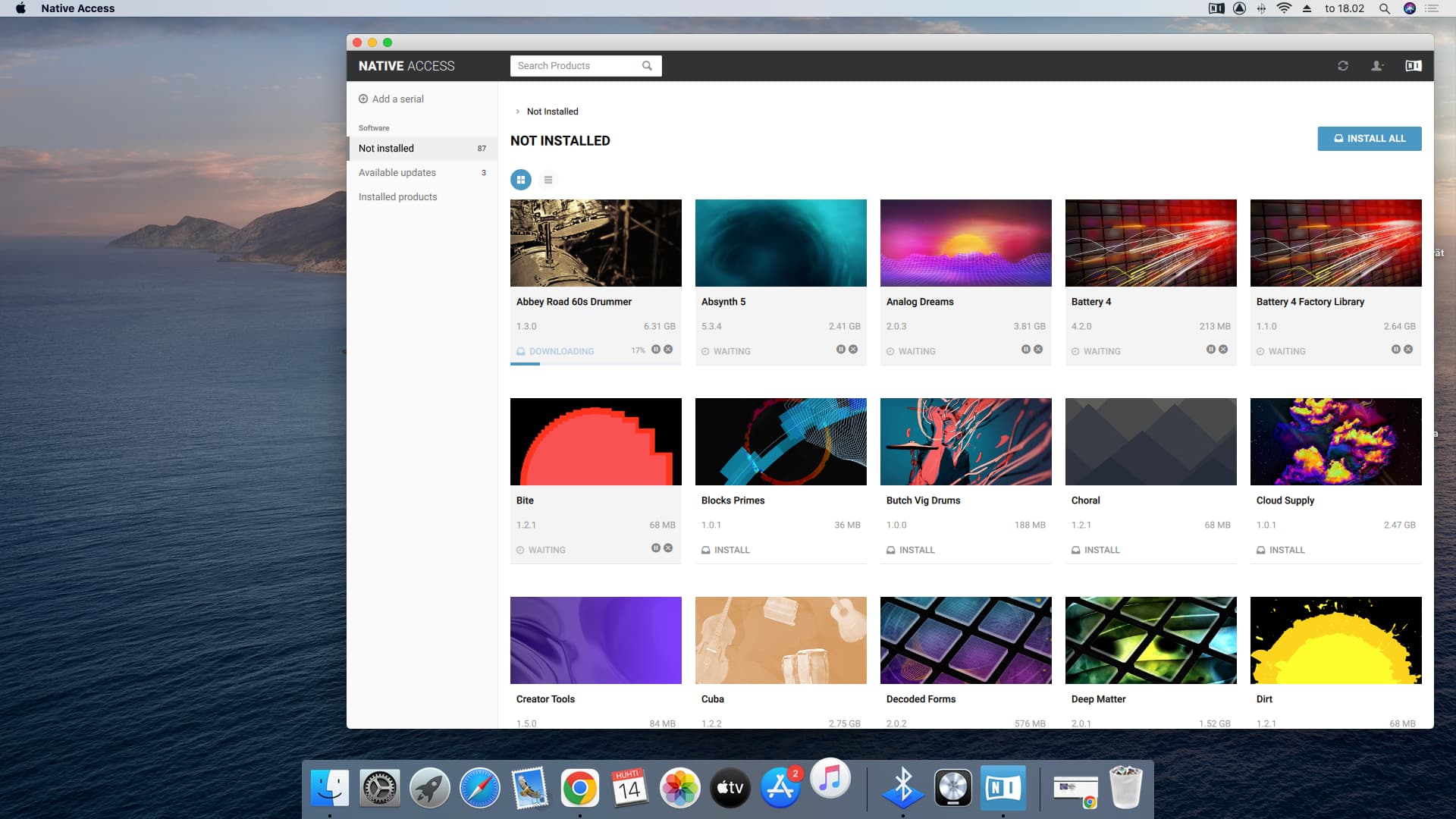Install Blocks Primes
Screen dimensions: 1456x819
(x=726, y=551)
